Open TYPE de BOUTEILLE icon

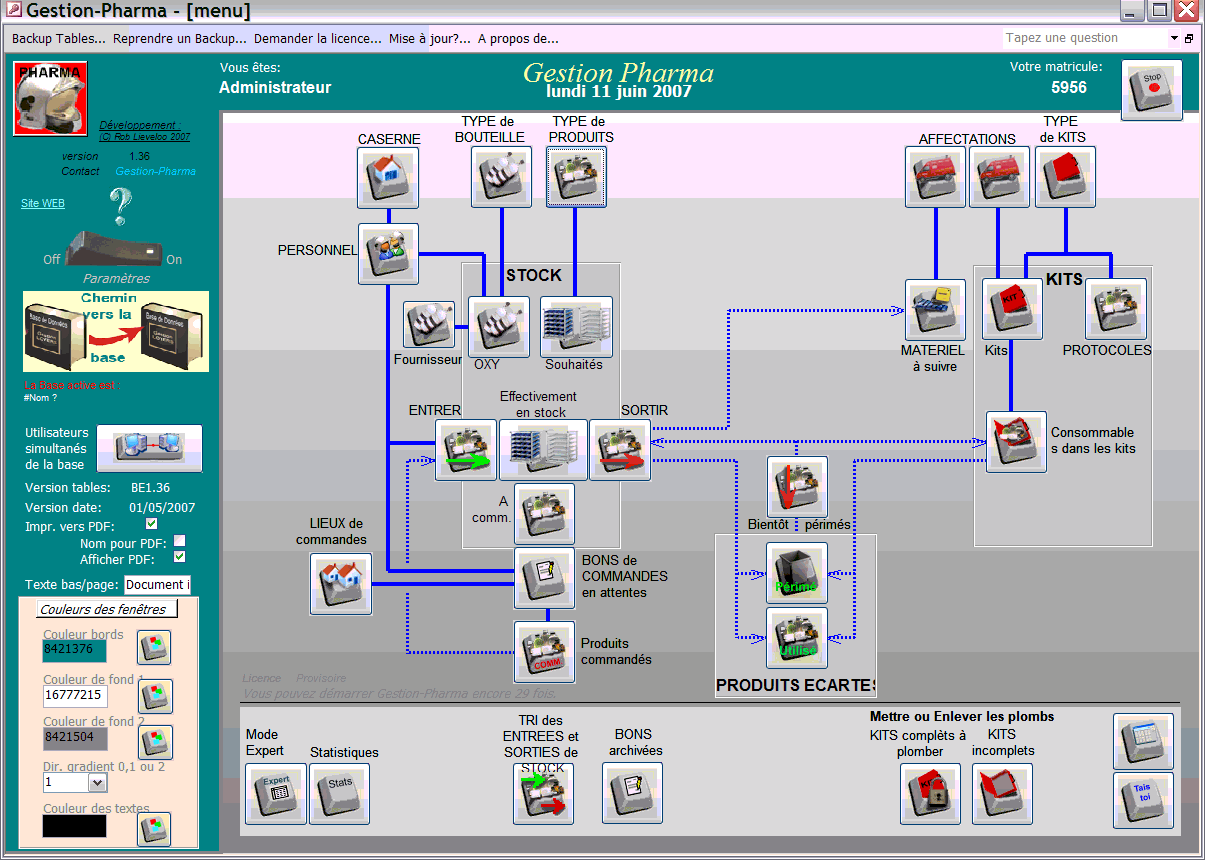click(501, 177)
